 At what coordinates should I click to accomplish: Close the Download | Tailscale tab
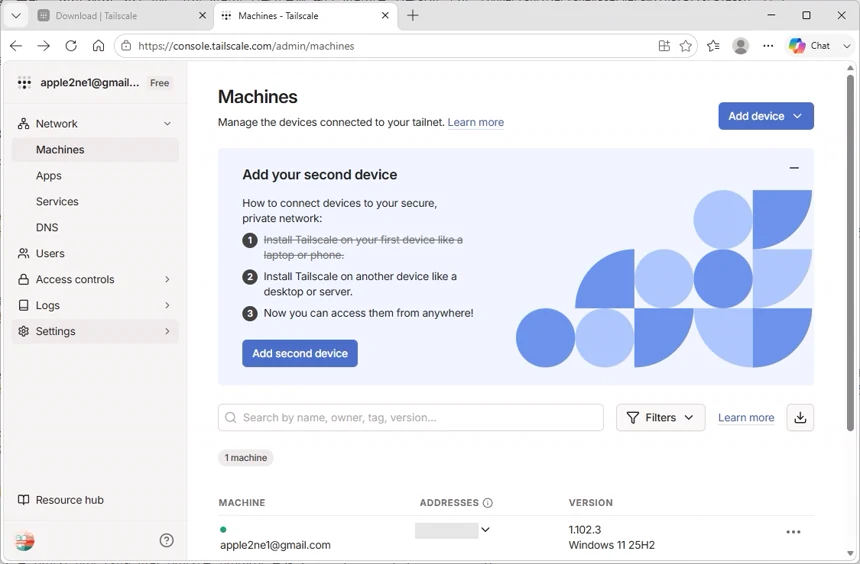(202, 16)
